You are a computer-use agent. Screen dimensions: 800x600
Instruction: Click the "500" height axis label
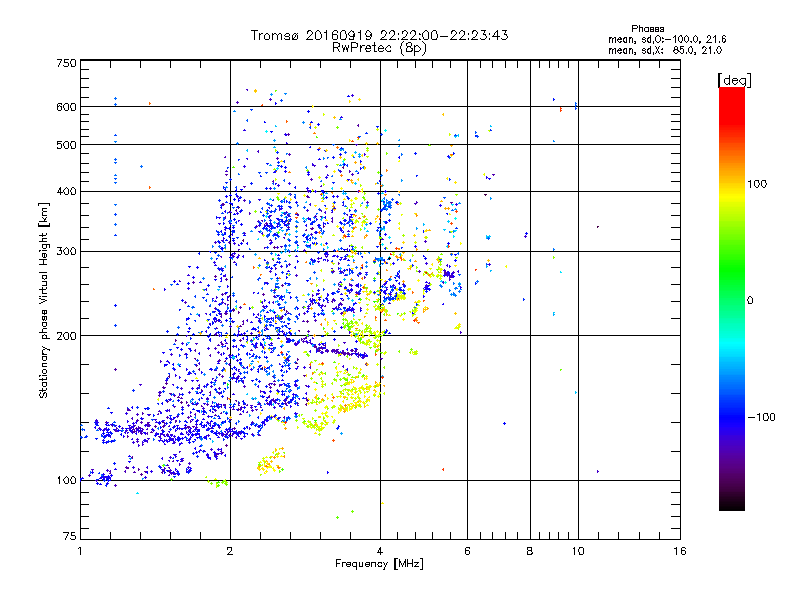[66, 145]
